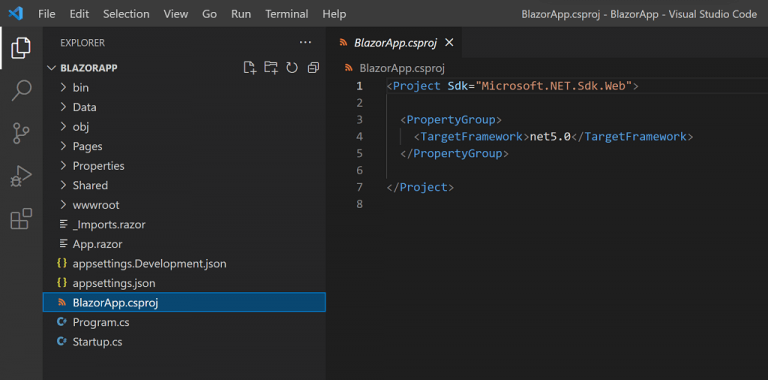Open the Explorer view in activity bar
Screen dimensions: 768x380
tap(21, 48)
